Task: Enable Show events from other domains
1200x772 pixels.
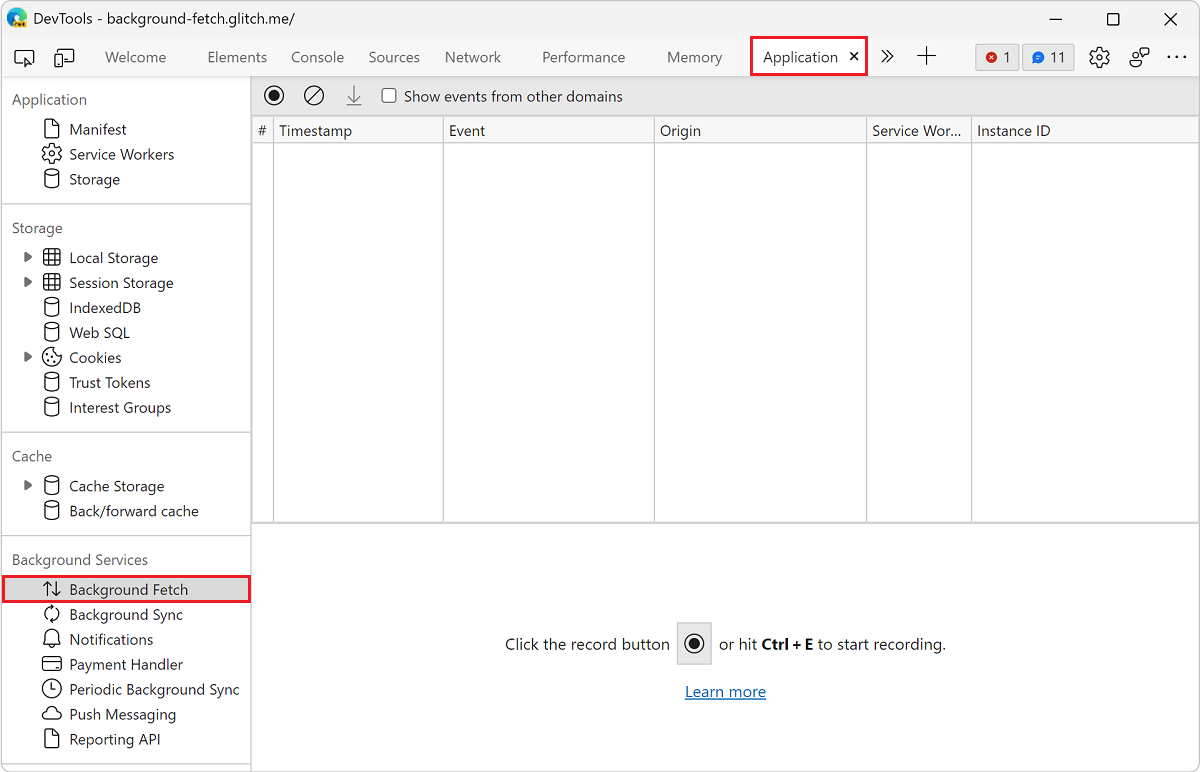Action: [x=389, y=96]
